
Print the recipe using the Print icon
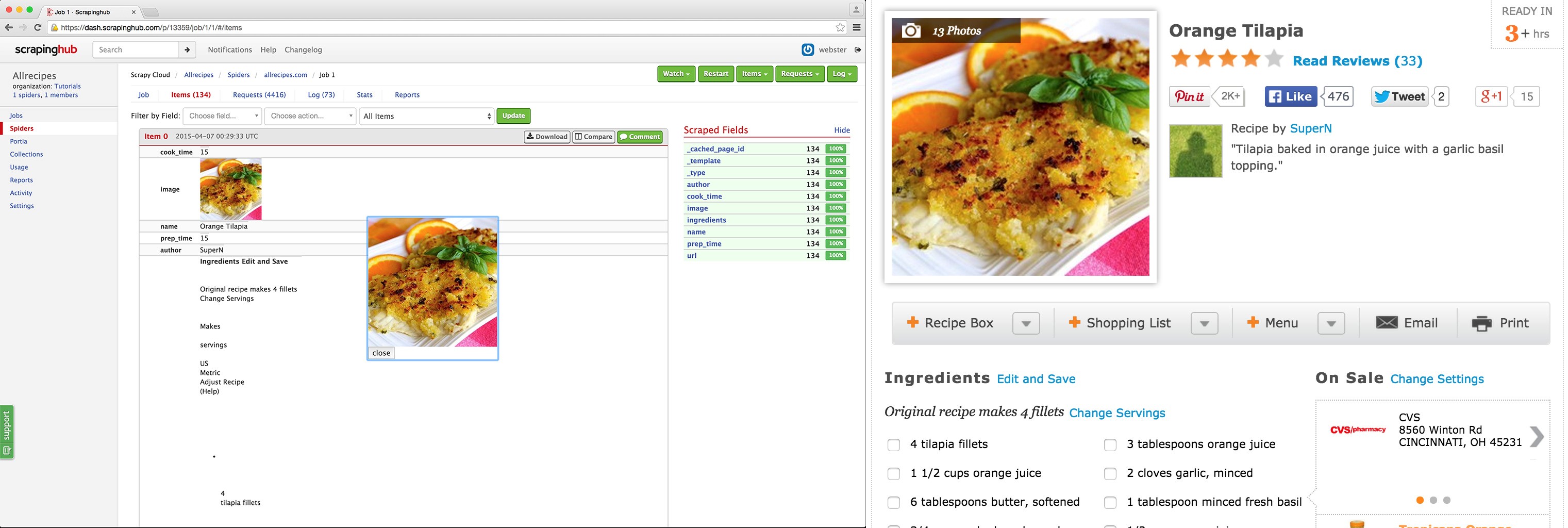click(1500, 323)
